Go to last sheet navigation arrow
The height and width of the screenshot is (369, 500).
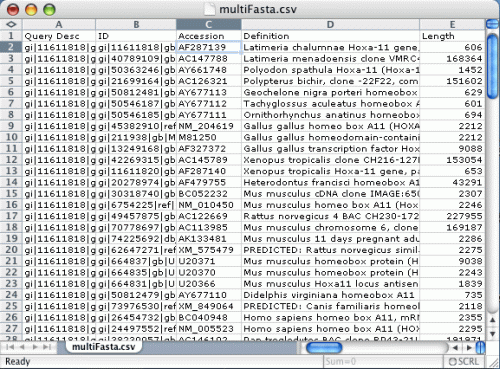click(47, 347)
